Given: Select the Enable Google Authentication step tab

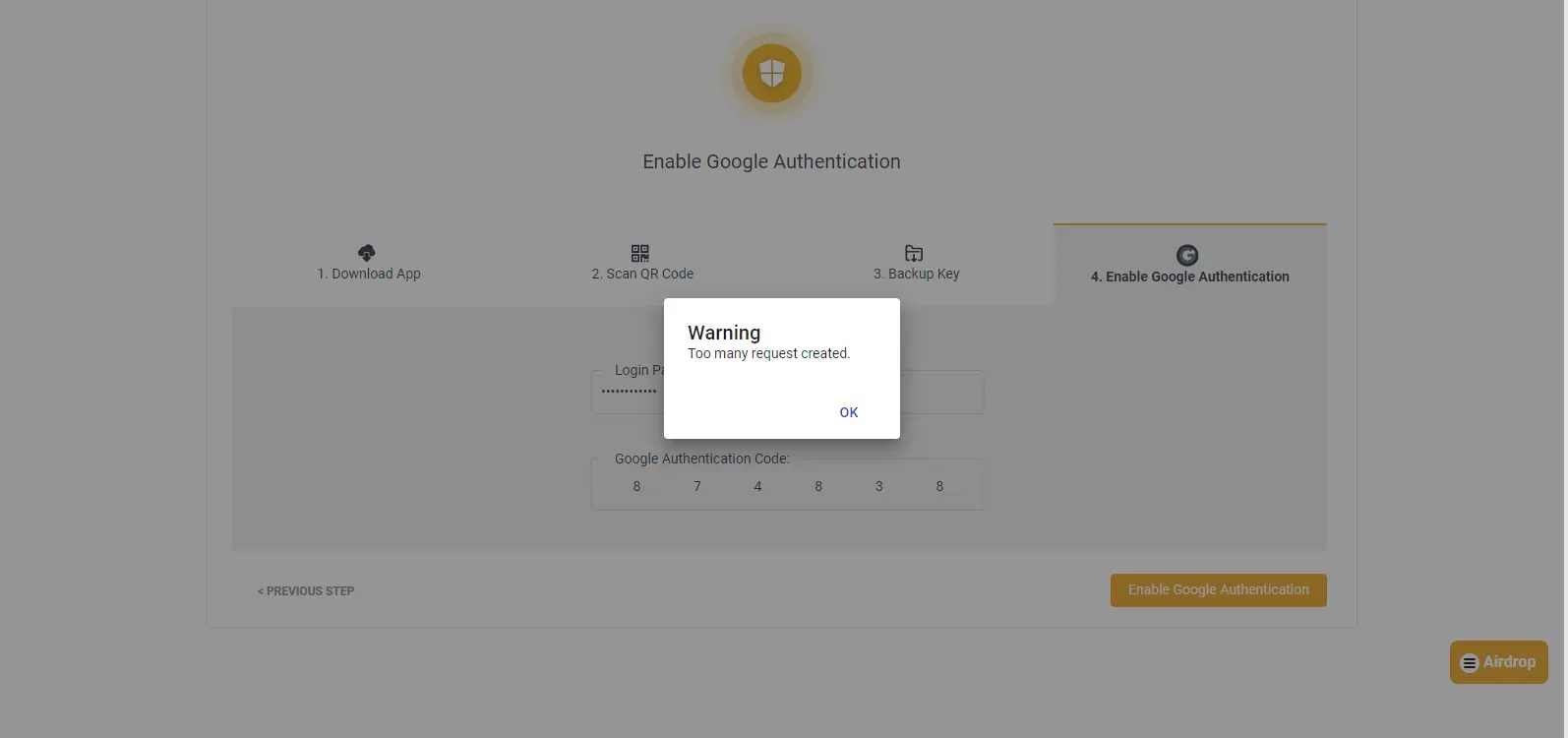Looking at the screenshot, I should pos(1190,265).
